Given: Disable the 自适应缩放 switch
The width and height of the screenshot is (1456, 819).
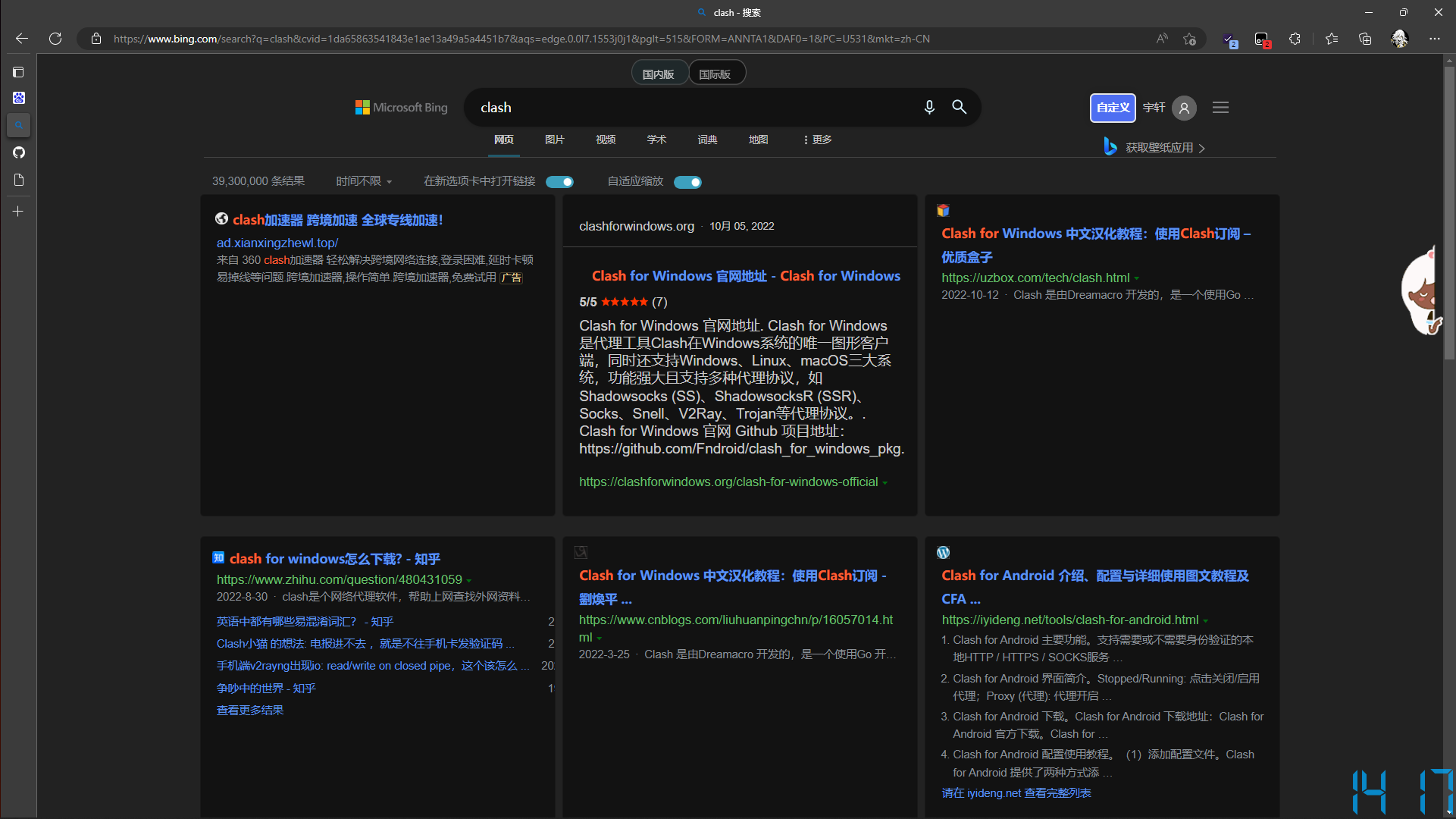Looking at the screenshot, I should [687, 182].
